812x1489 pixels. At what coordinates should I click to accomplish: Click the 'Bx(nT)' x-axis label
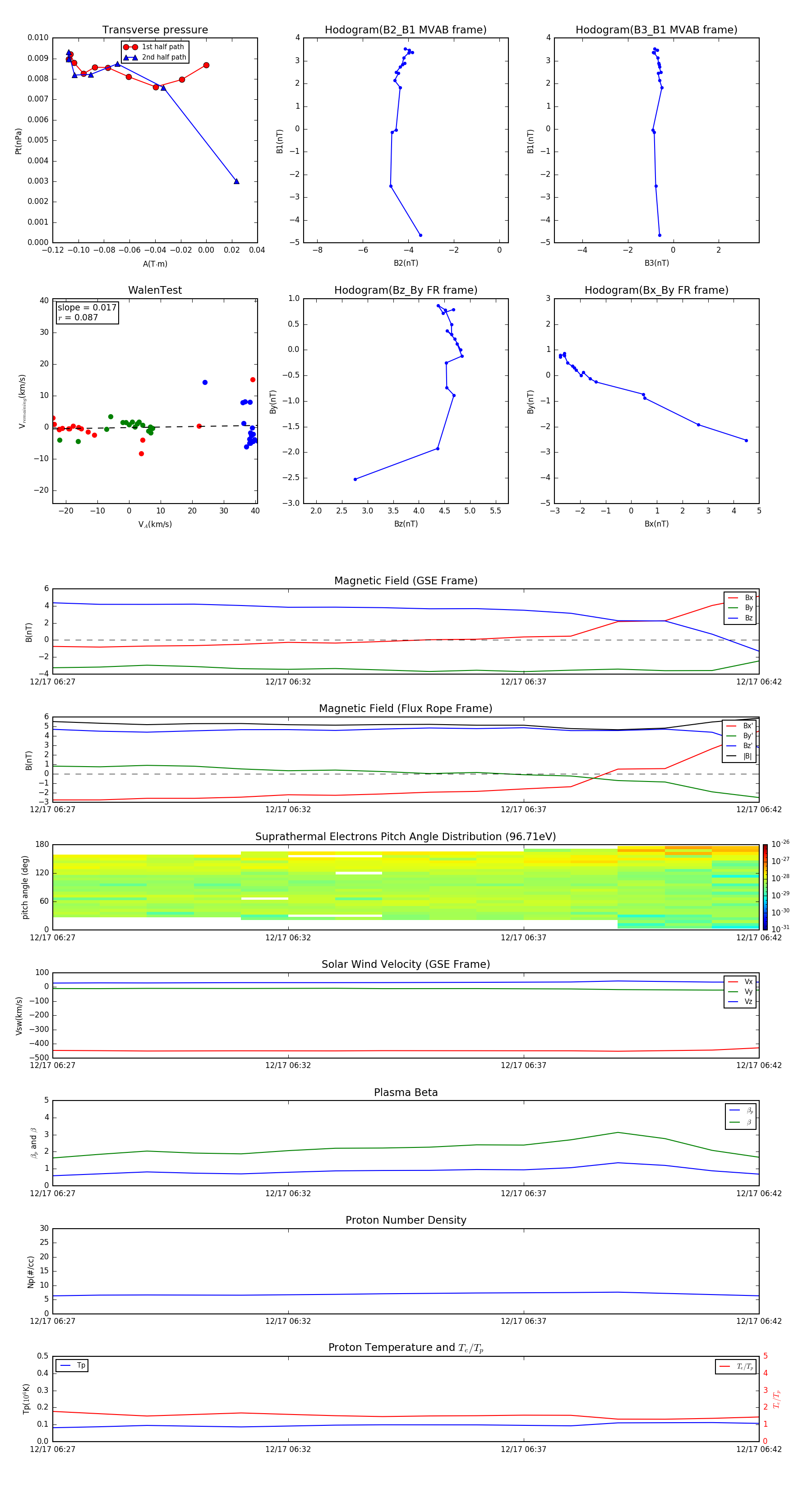(x=656, y=524)
